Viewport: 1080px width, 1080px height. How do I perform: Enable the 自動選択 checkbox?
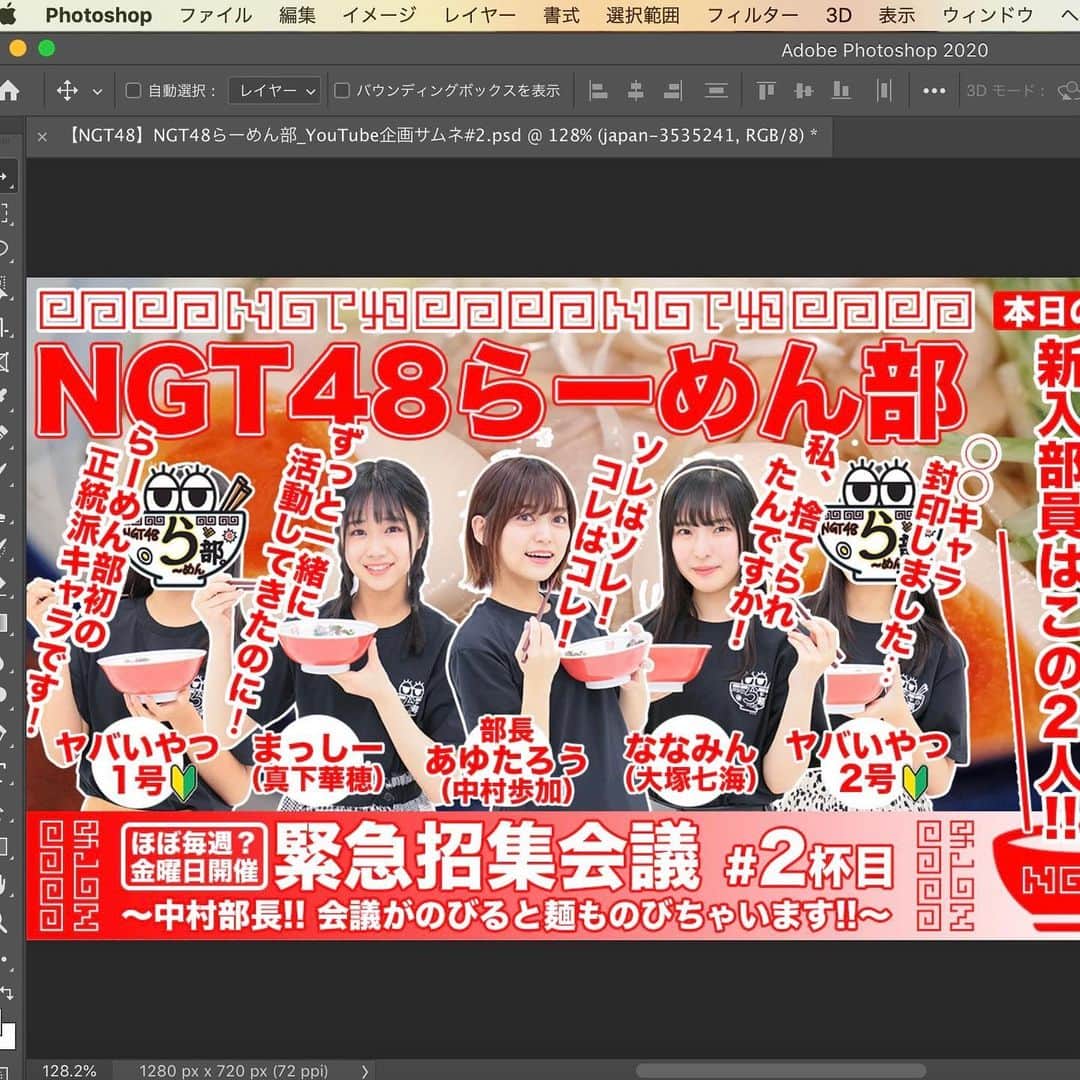(x=133, y=90)
